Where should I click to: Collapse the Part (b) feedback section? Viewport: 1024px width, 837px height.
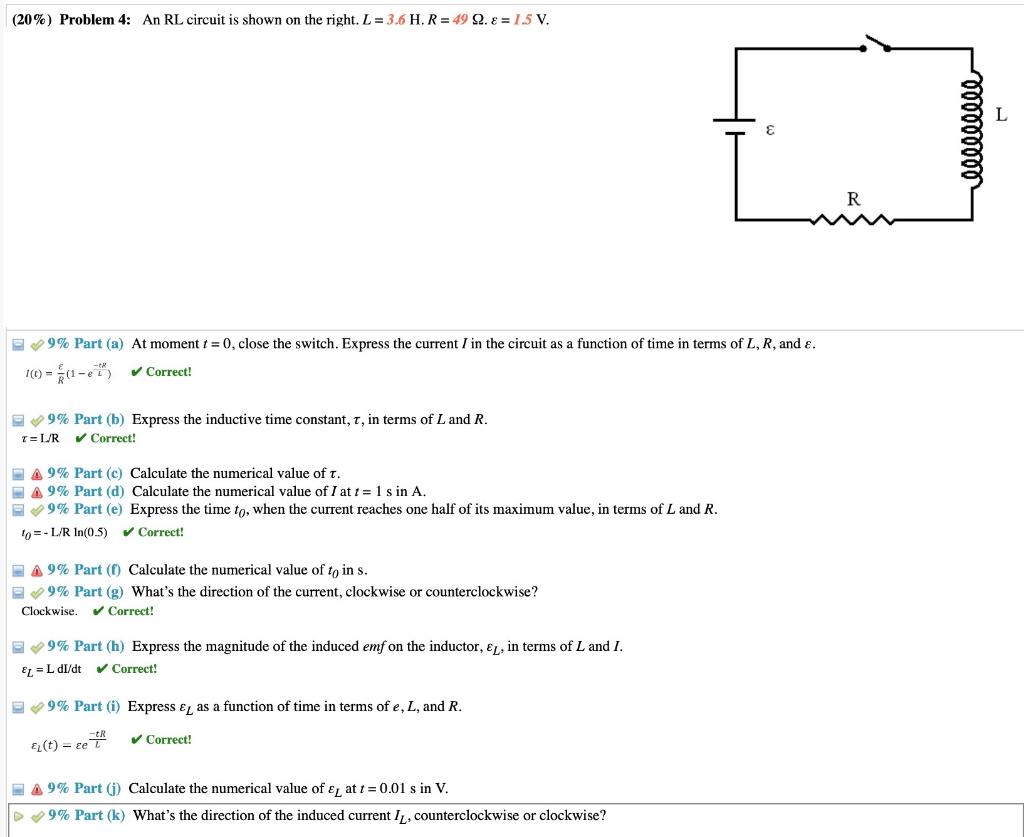18,419
